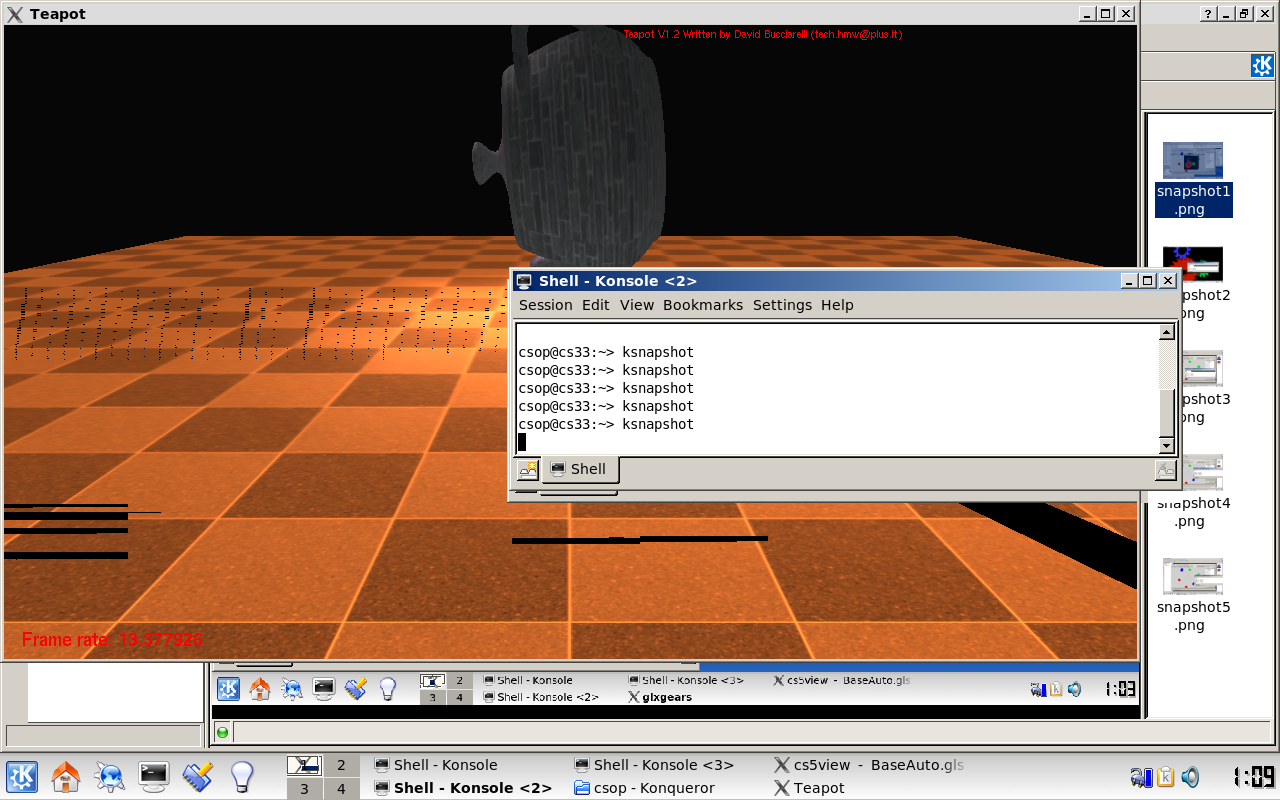Select the snapshot5.png file icon
Screen dimensions: 1280x800
tap(1192, 576)
